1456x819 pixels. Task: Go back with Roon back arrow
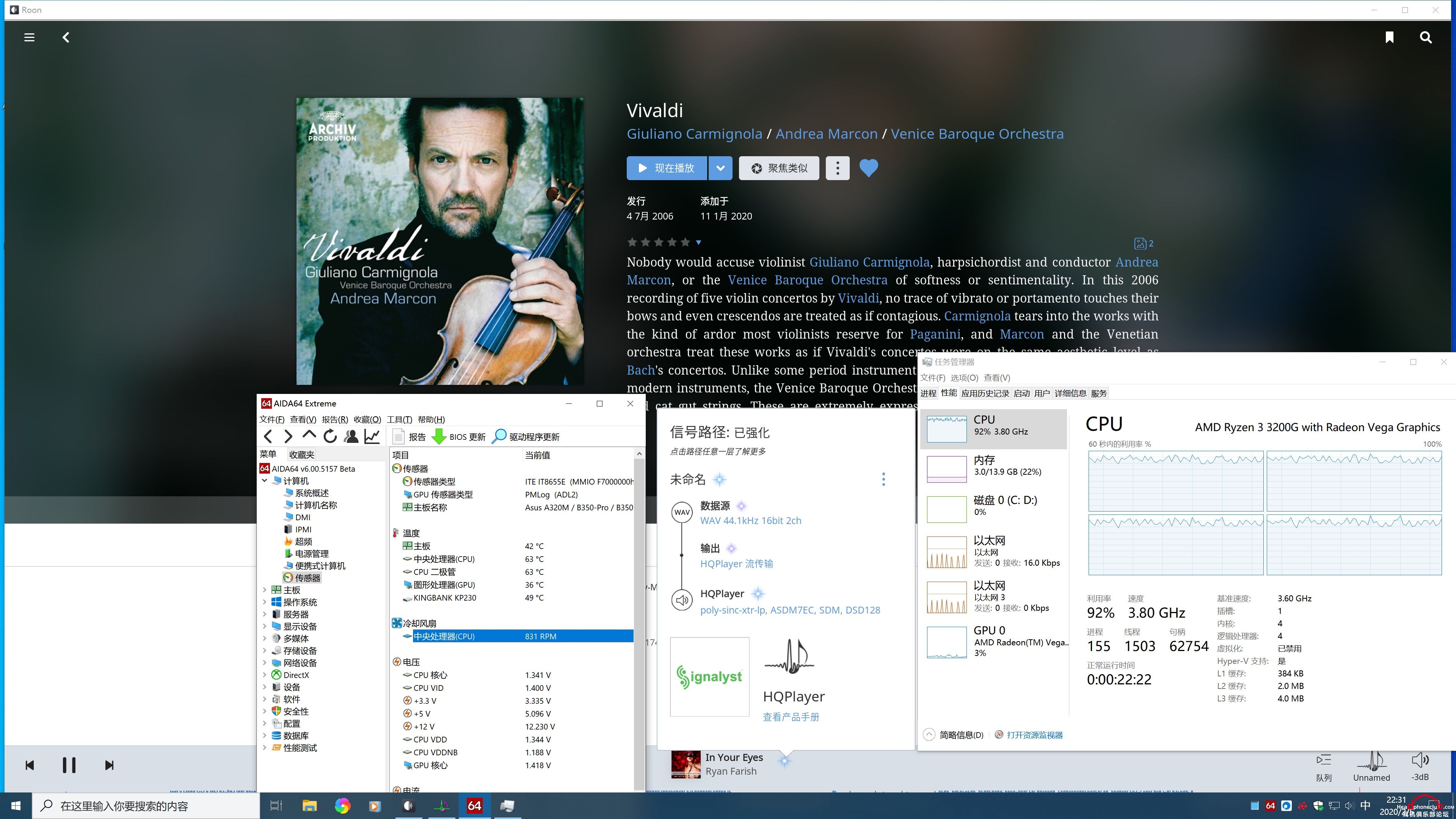click(66, 37)
